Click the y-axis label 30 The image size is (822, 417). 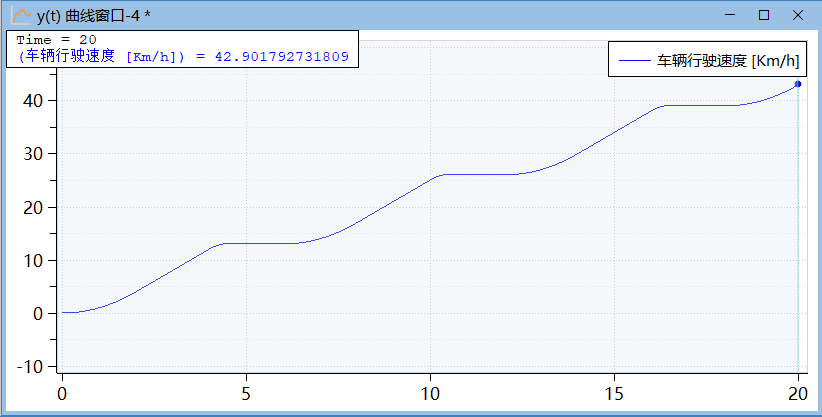pyautogui.click(x=33, y=154)
